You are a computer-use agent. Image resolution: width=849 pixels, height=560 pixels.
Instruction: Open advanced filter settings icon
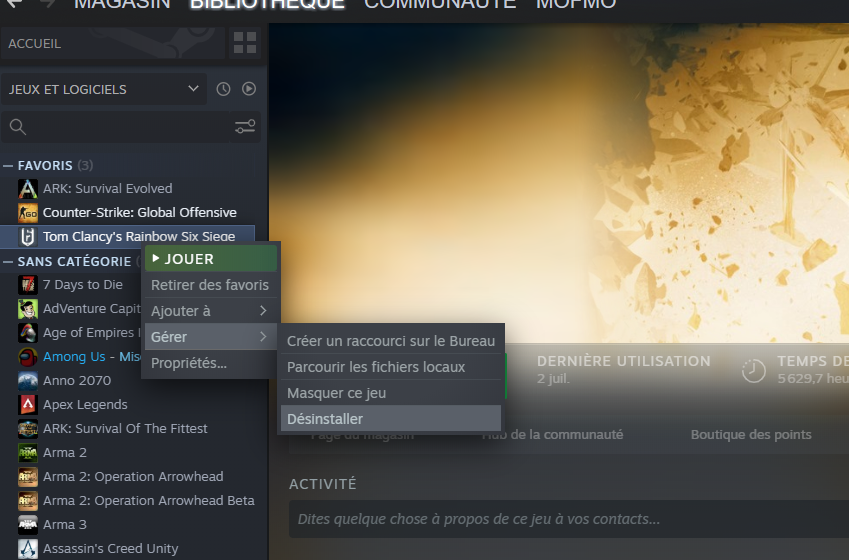245,127
